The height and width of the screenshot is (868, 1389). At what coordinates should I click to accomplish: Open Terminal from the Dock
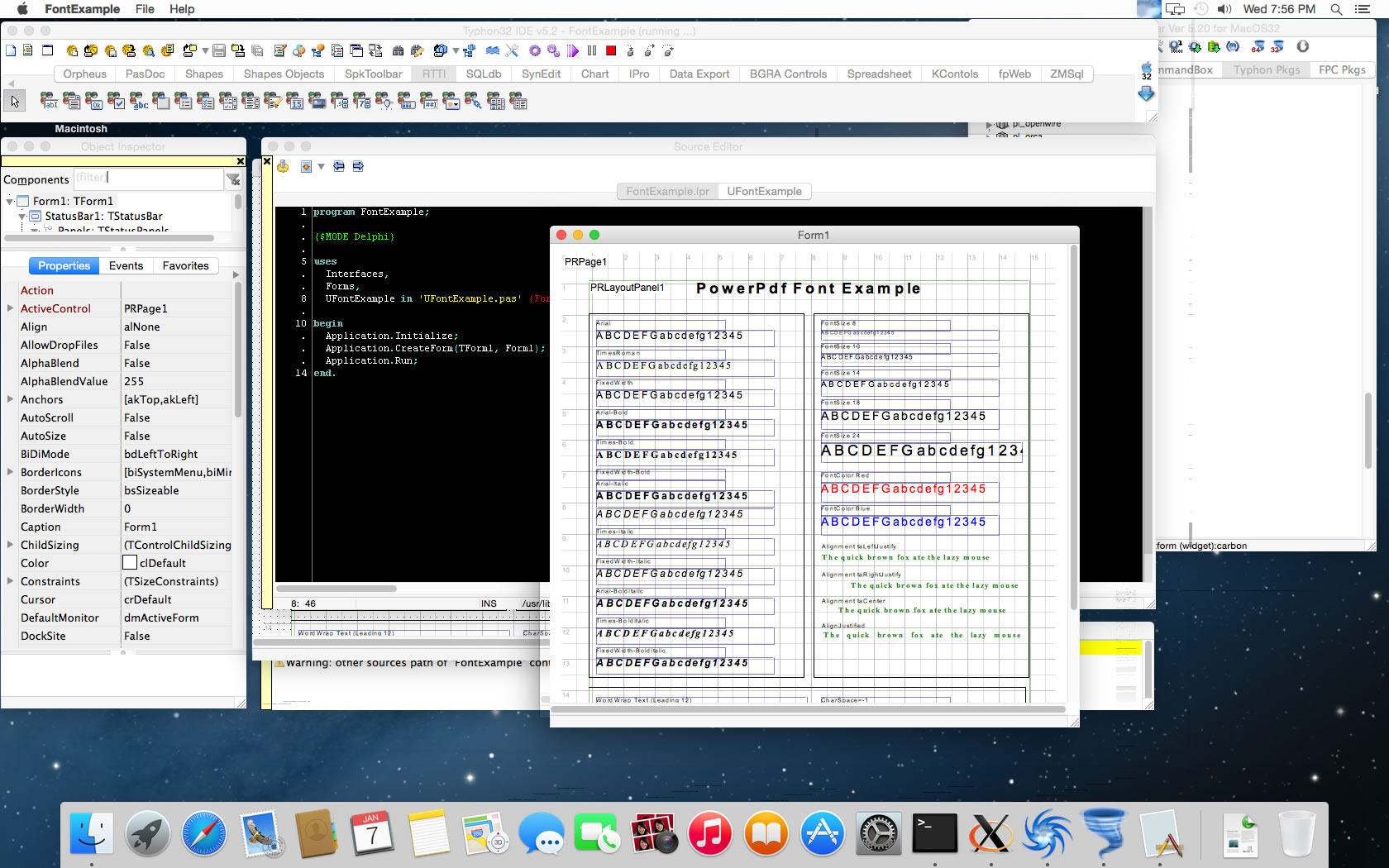click(x=934, y=832)
